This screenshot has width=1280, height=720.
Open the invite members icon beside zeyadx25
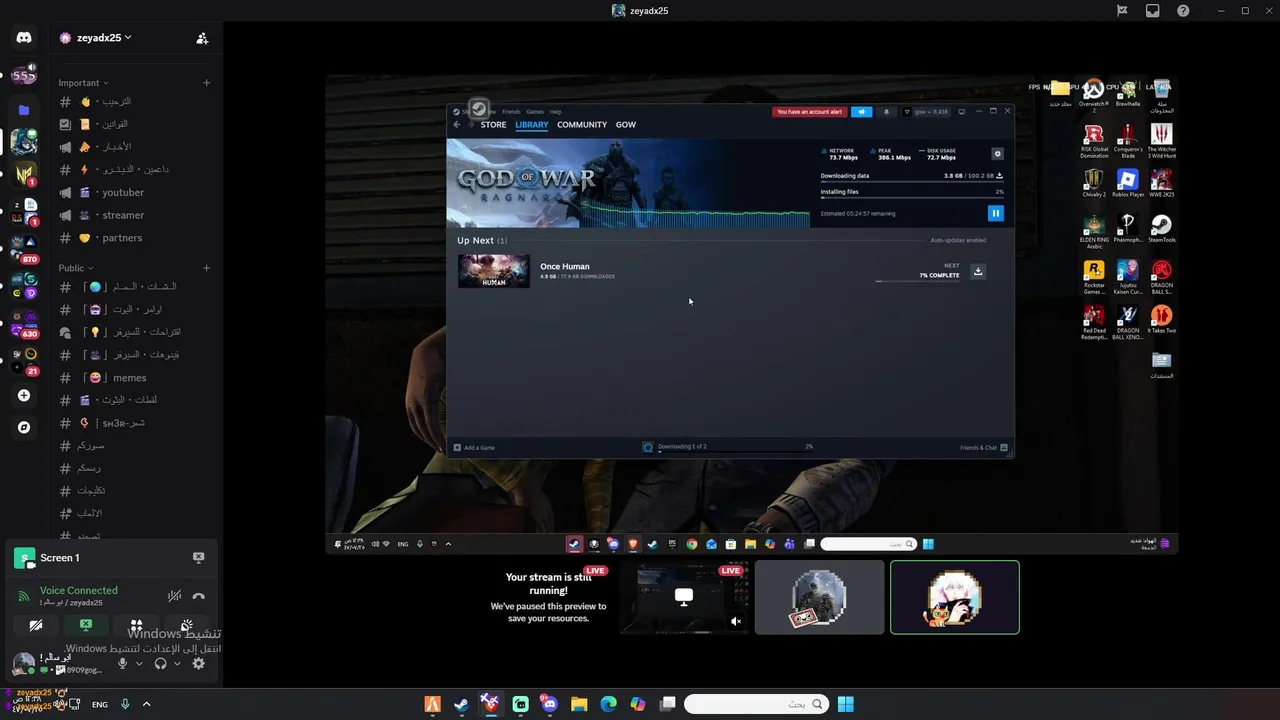click(202, 38)
